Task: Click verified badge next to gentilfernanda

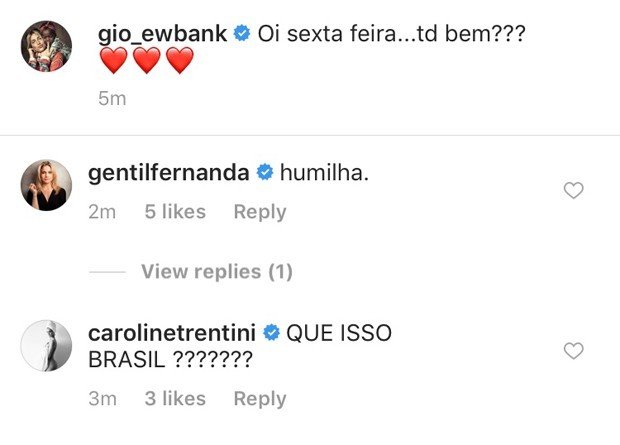Action: [x=265, y=173]
